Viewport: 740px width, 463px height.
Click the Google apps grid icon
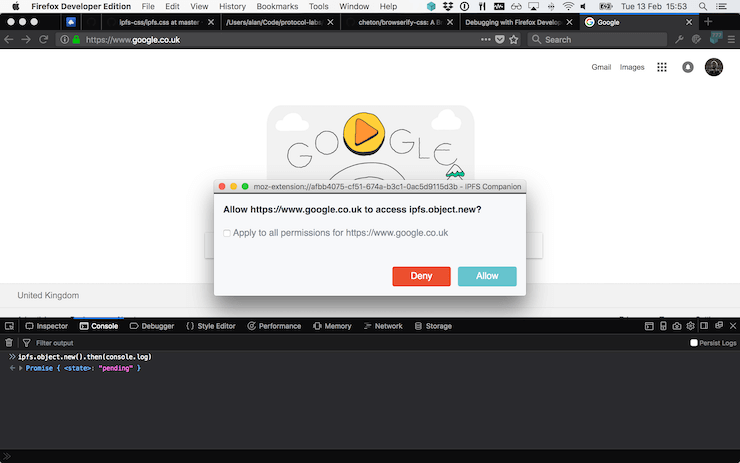pos(662,67)
